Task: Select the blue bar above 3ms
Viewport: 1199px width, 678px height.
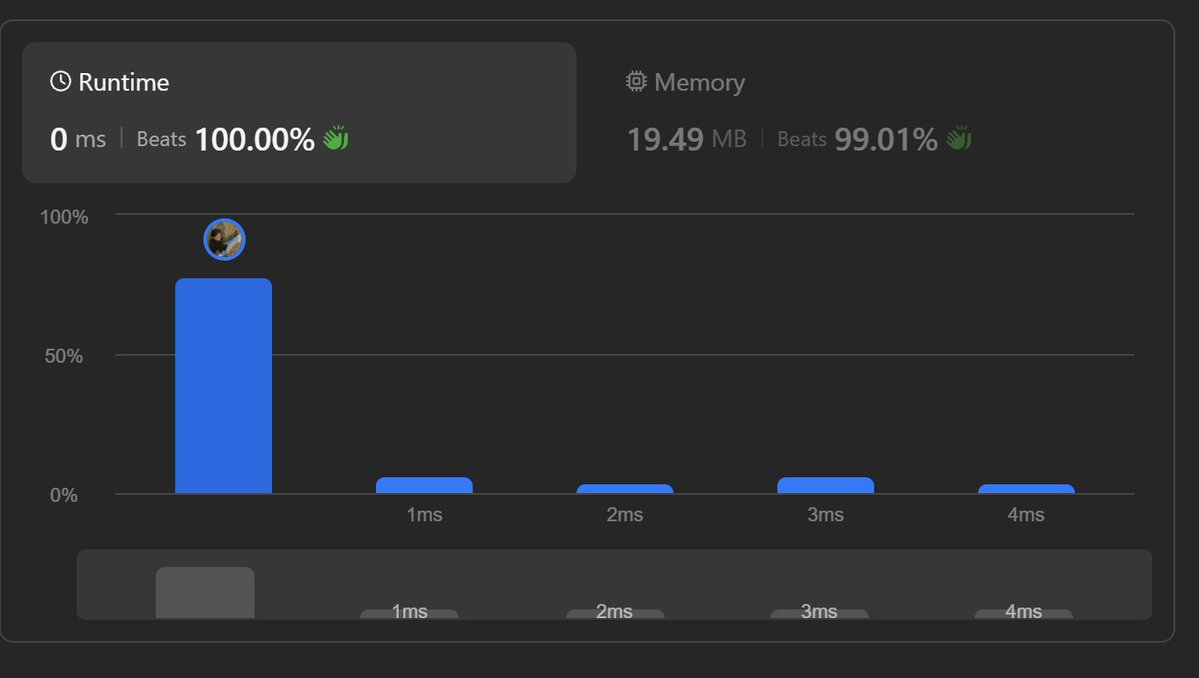Action: [x=826, y=485]
